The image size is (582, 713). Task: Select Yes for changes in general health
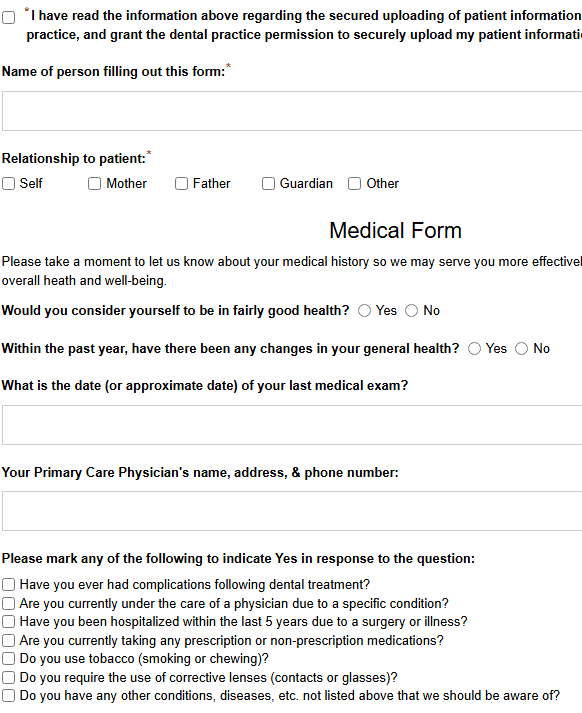(x=474, y=349)
